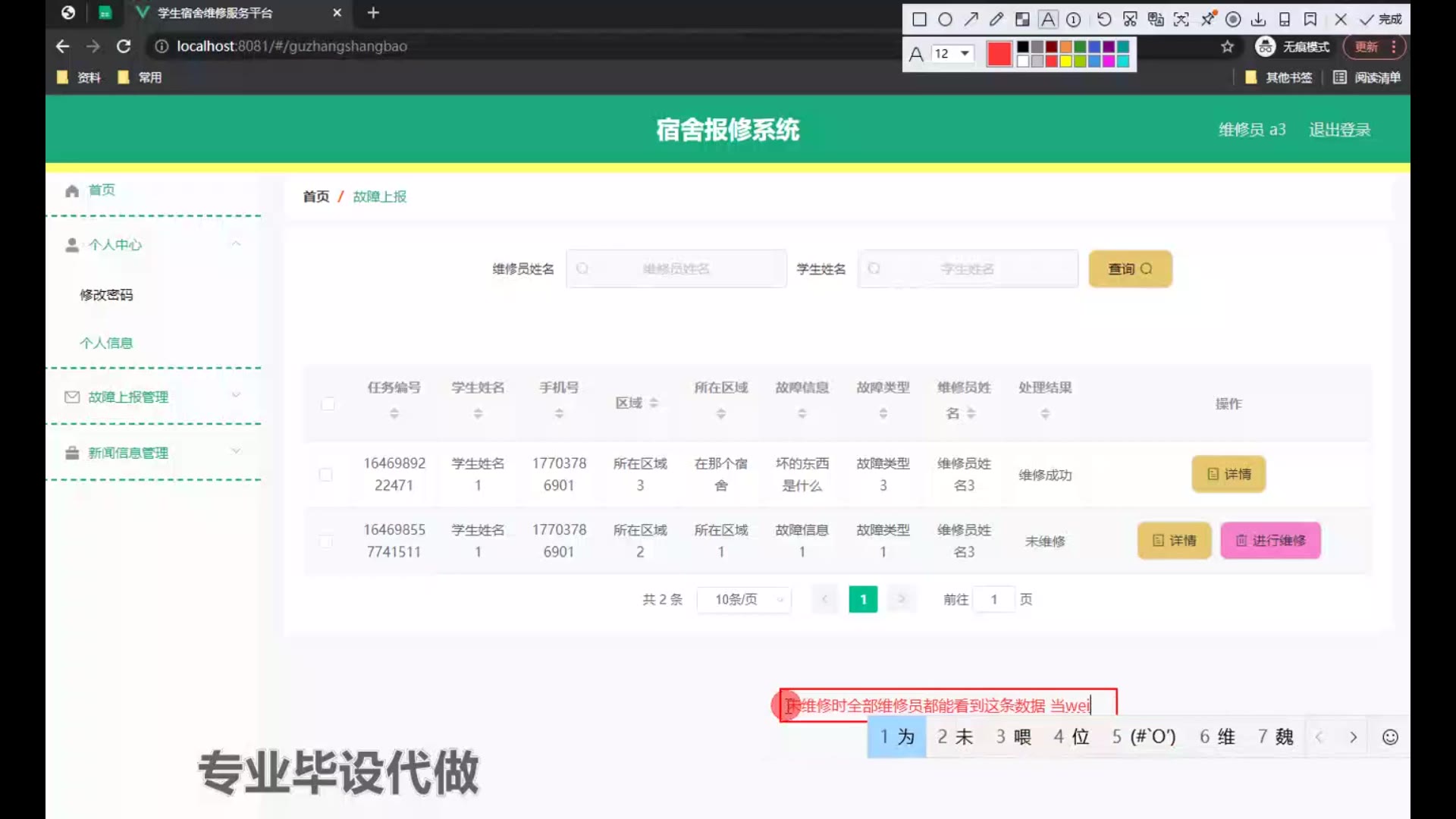Click 首页 in the breadcrumb
The image size is (1456, 819).
point(316,196)
